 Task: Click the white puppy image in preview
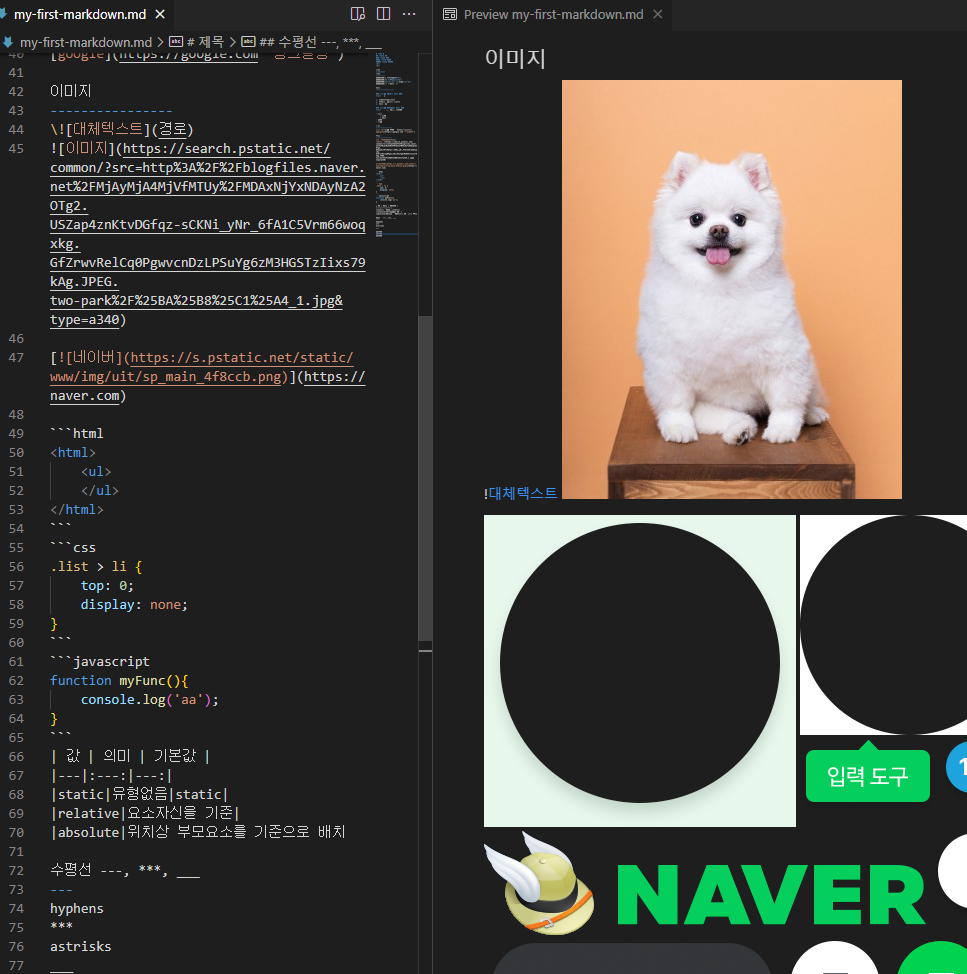coord(732,289)
